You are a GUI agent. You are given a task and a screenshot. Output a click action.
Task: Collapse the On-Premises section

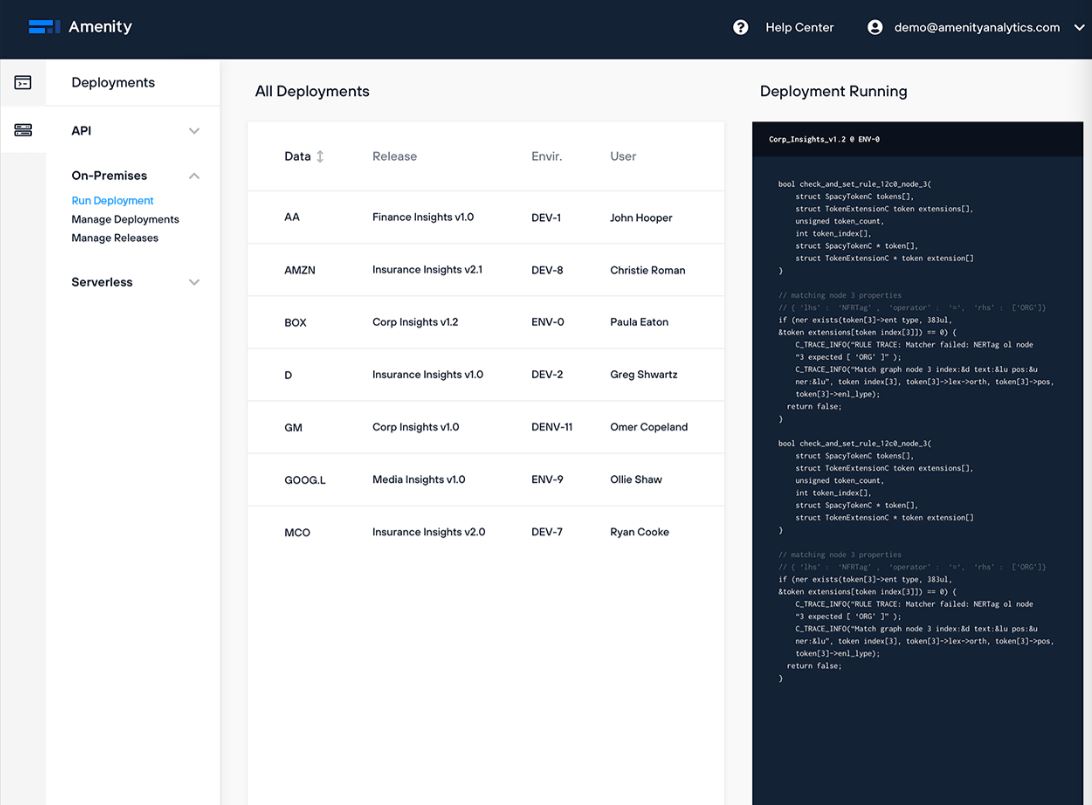[194, 175]
